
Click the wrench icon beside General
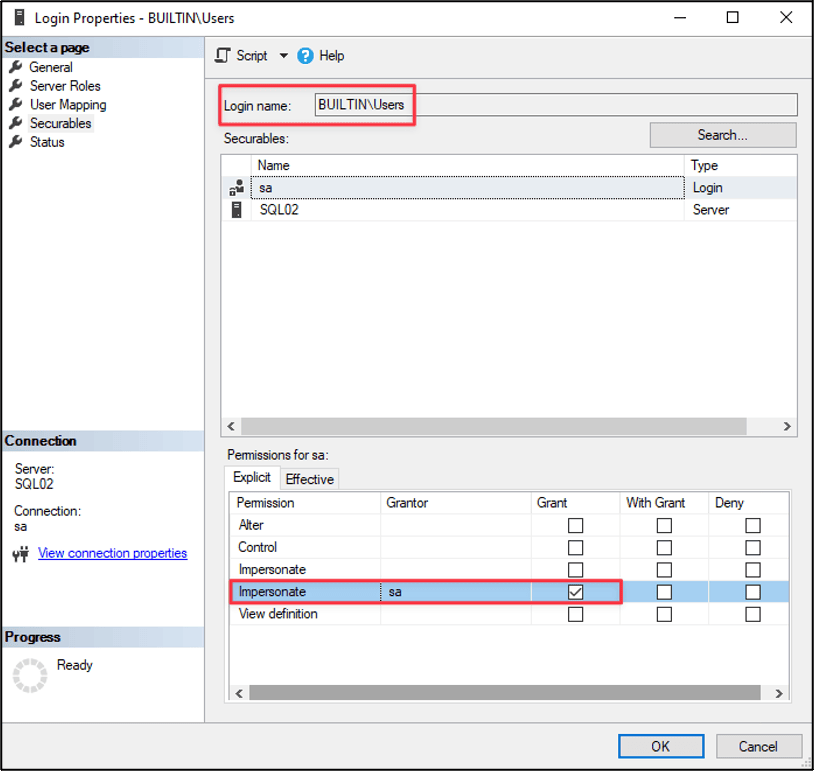tap(16, 66)
